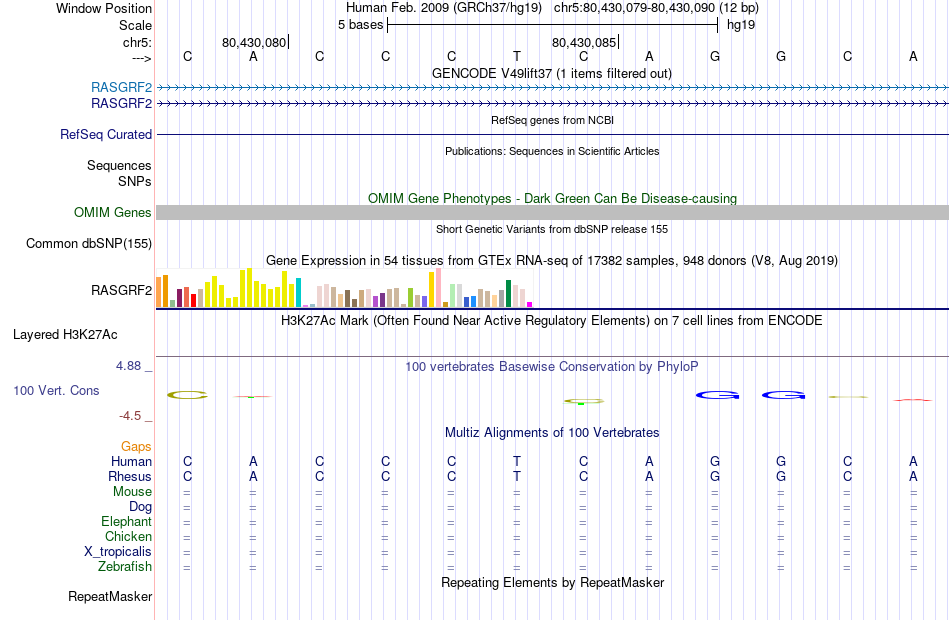Click the Layered H3K27Ac track label
Screen dimensions: 950x620
(65, 334)
